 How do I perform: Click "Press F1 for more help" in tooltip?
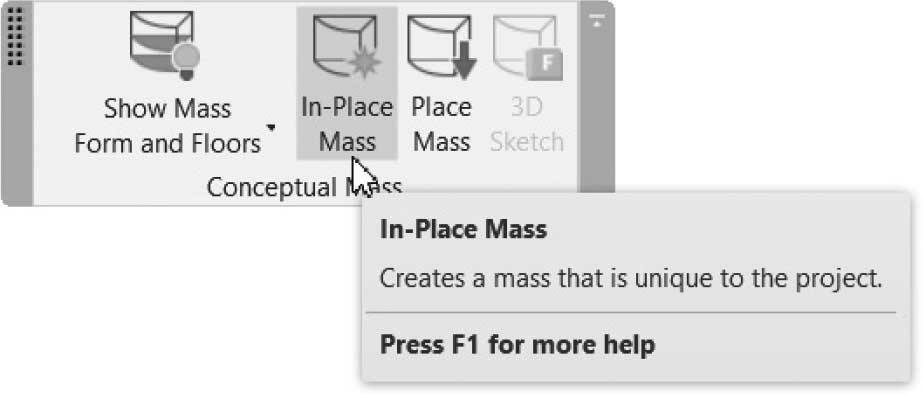(x=517, y=345)
